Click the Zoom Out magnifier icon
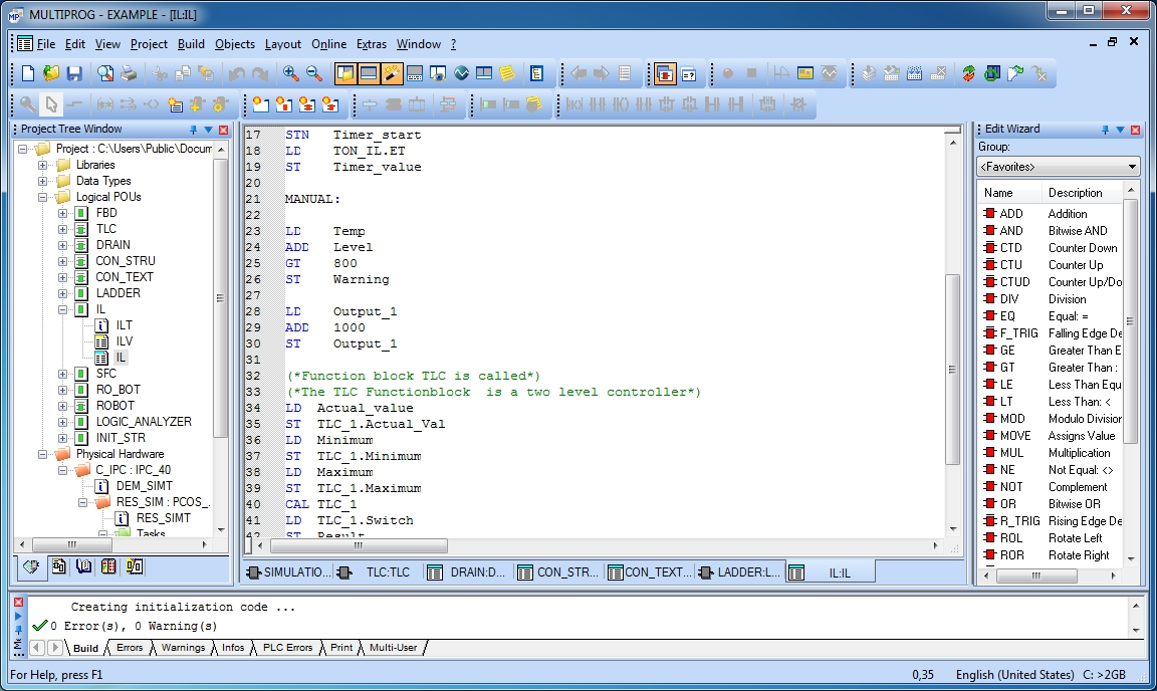 coord(314,74)
